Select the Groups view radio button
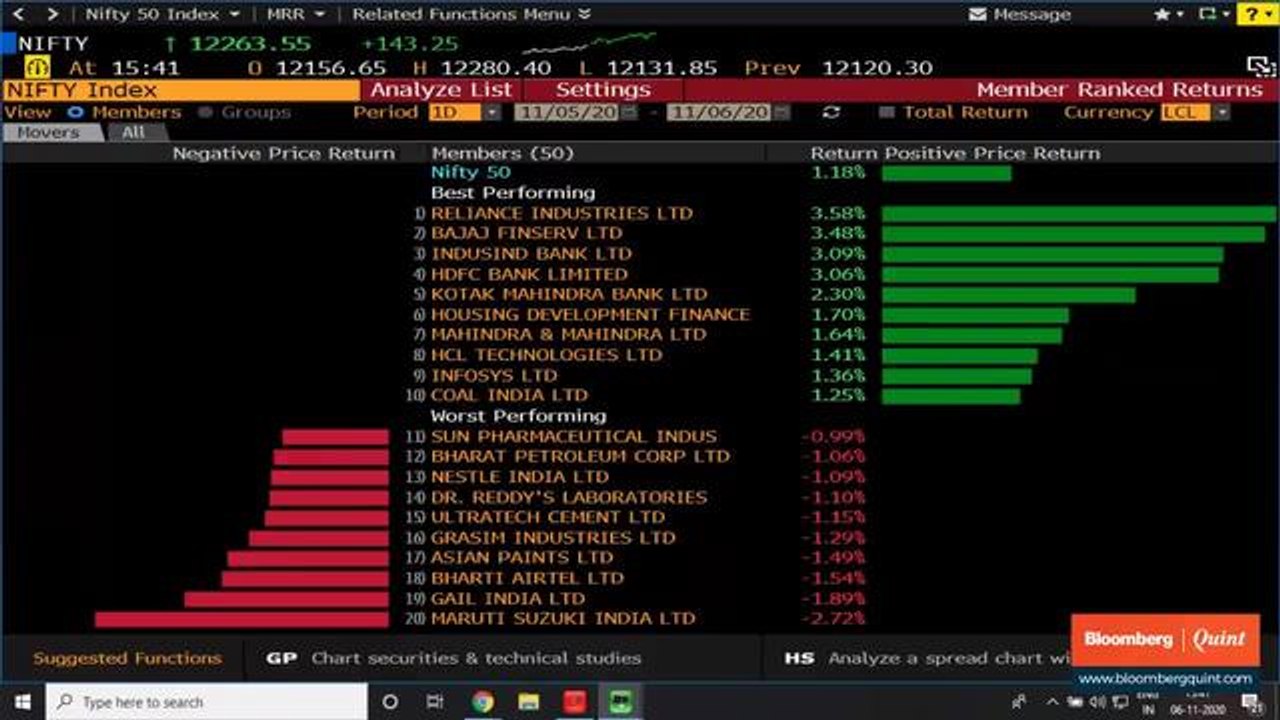The height and width of the screenshot is (720, 1280). tap(205, 112)
